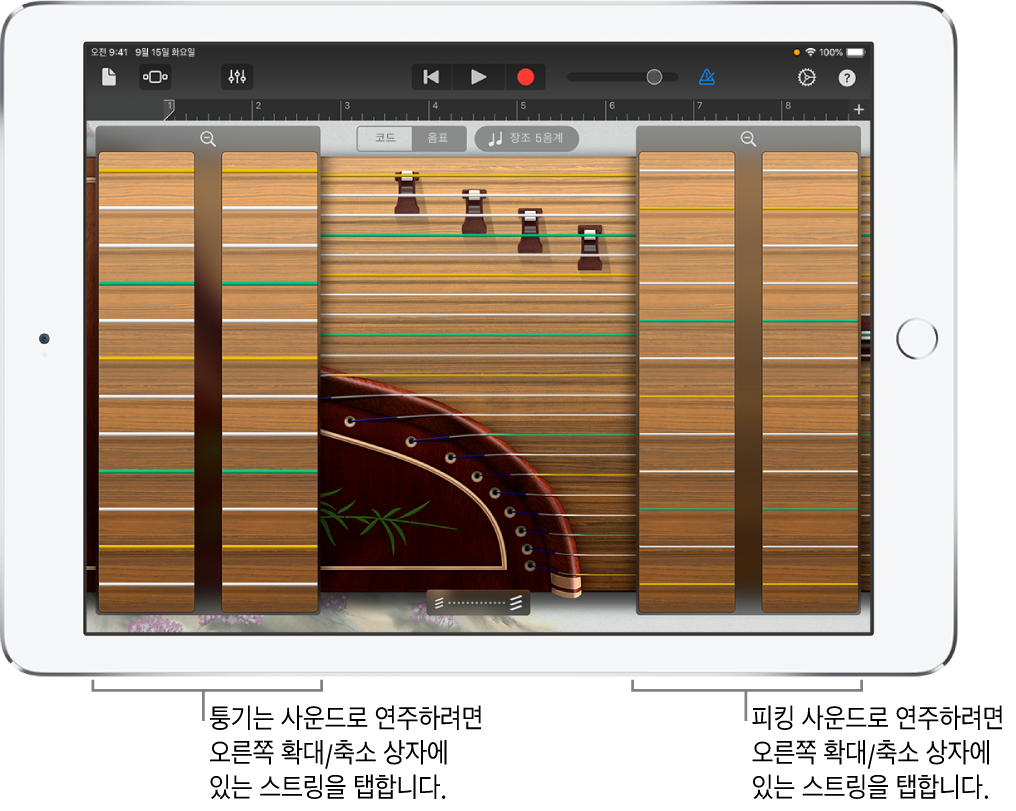
Task: Click the left zoom box magnifier icon
Action: click(x=208, y=139)
